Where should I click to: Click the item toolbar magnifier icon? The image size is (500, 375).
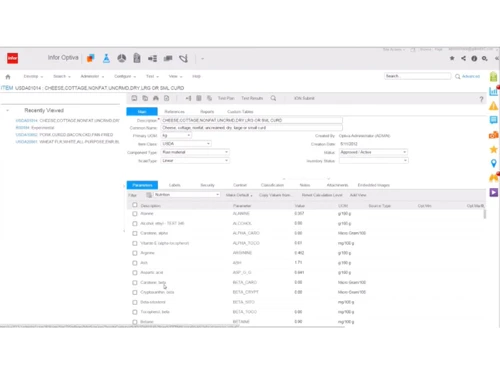[x=273, y=98]
